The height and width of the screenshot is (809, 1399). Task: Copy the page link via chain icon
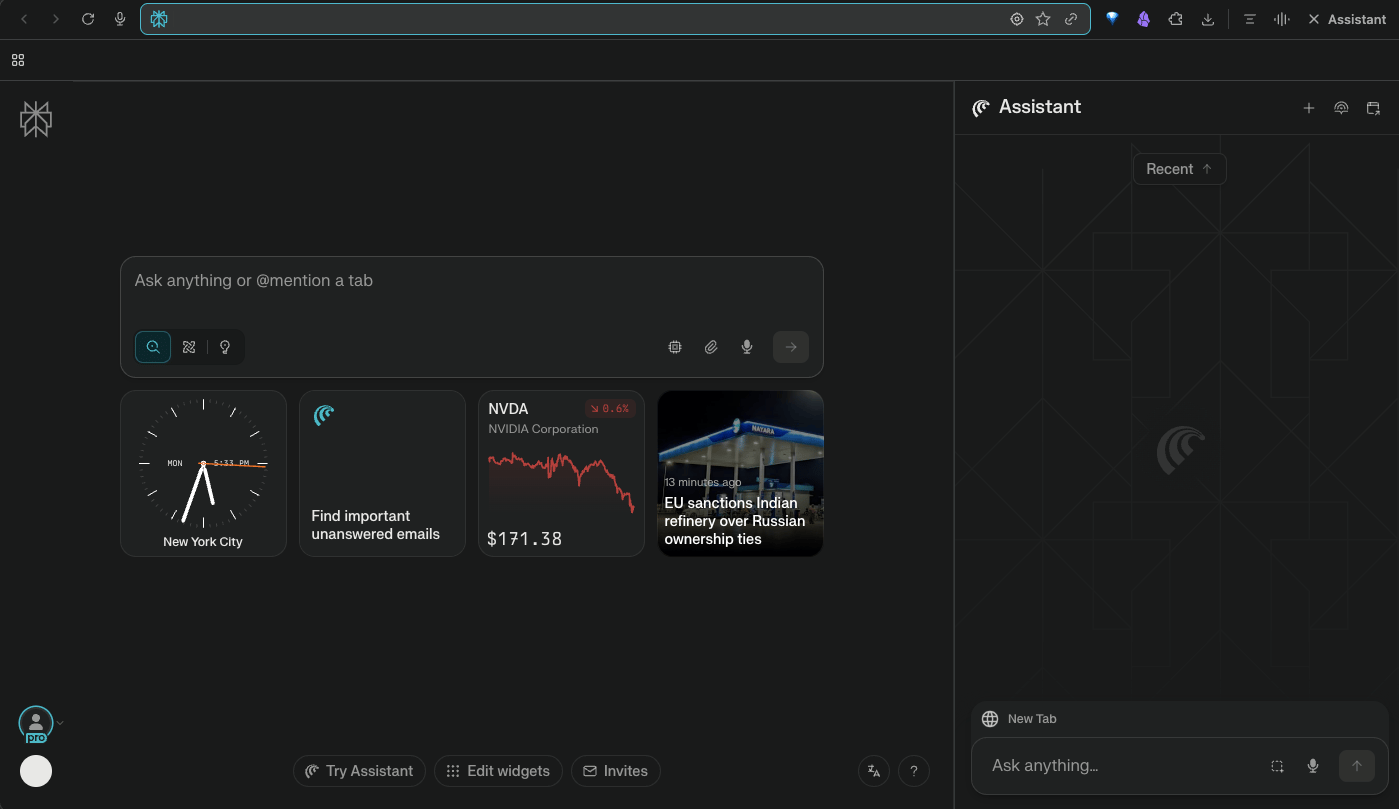1071,19
